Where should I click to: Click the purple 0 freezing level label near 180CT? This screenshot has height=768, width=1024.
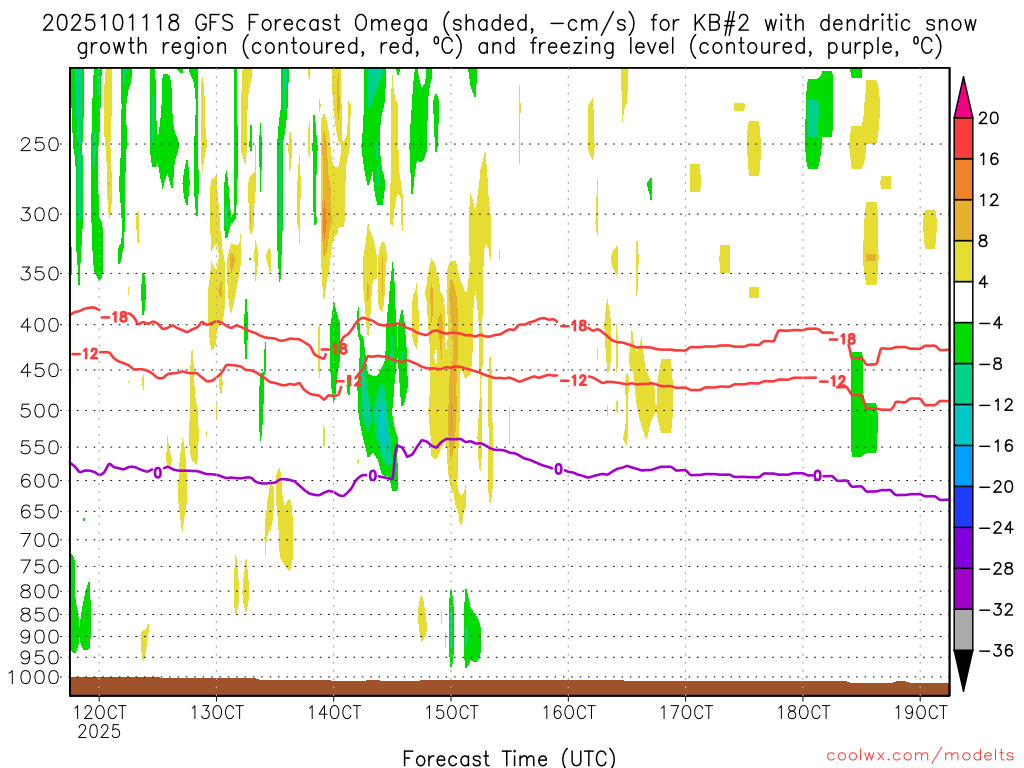818,476
